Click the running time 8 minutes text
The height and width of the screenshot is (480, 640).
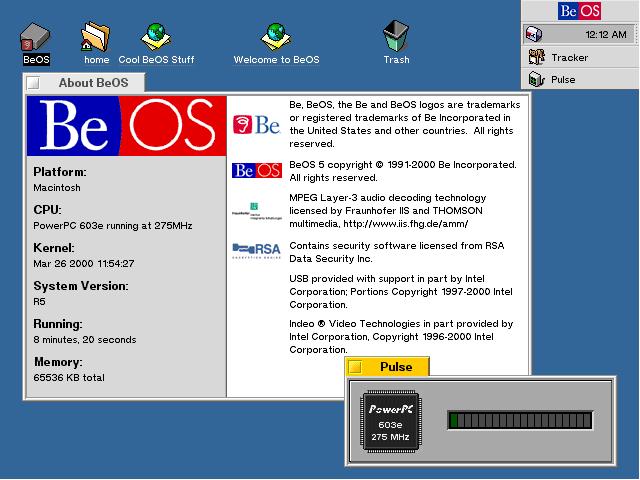[84, 340]
